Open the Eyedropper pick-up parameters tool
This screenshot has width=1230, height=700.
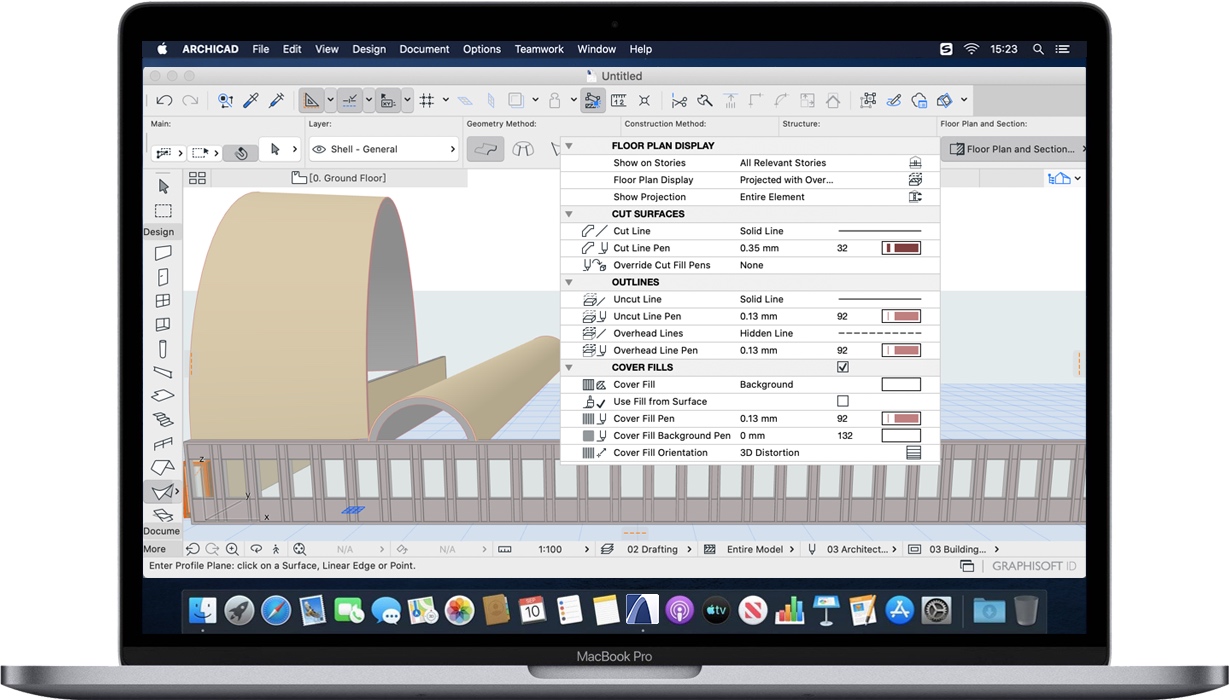(x=252, y=100)
